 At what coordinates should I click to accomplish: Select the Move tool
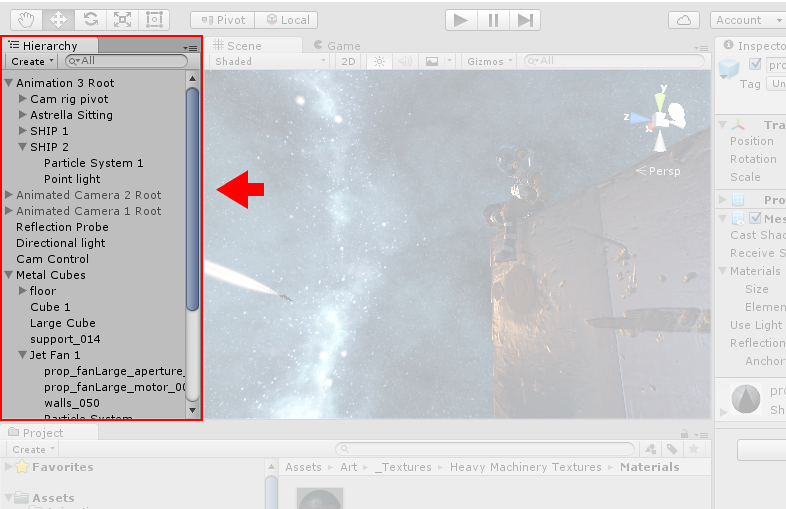58,20
